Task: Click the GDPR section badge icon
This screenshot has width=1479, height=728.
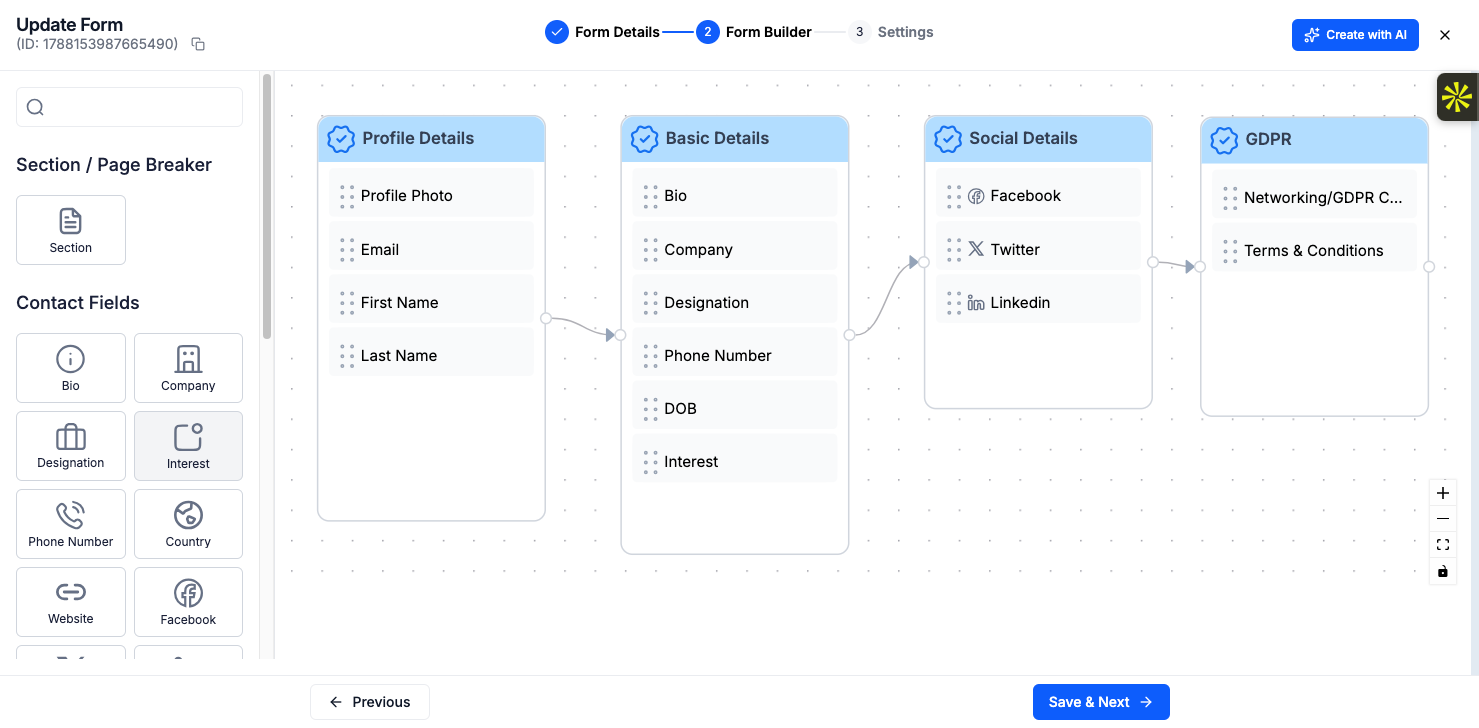Action: point(1224,140)
